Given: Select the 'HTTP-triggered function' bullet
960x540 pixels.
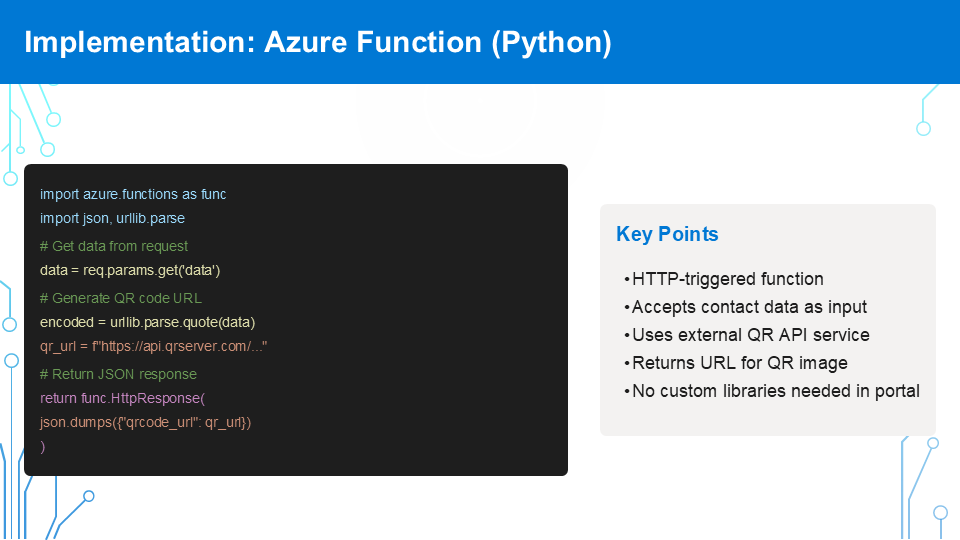Looking at the screenshot, I should 727,279.
